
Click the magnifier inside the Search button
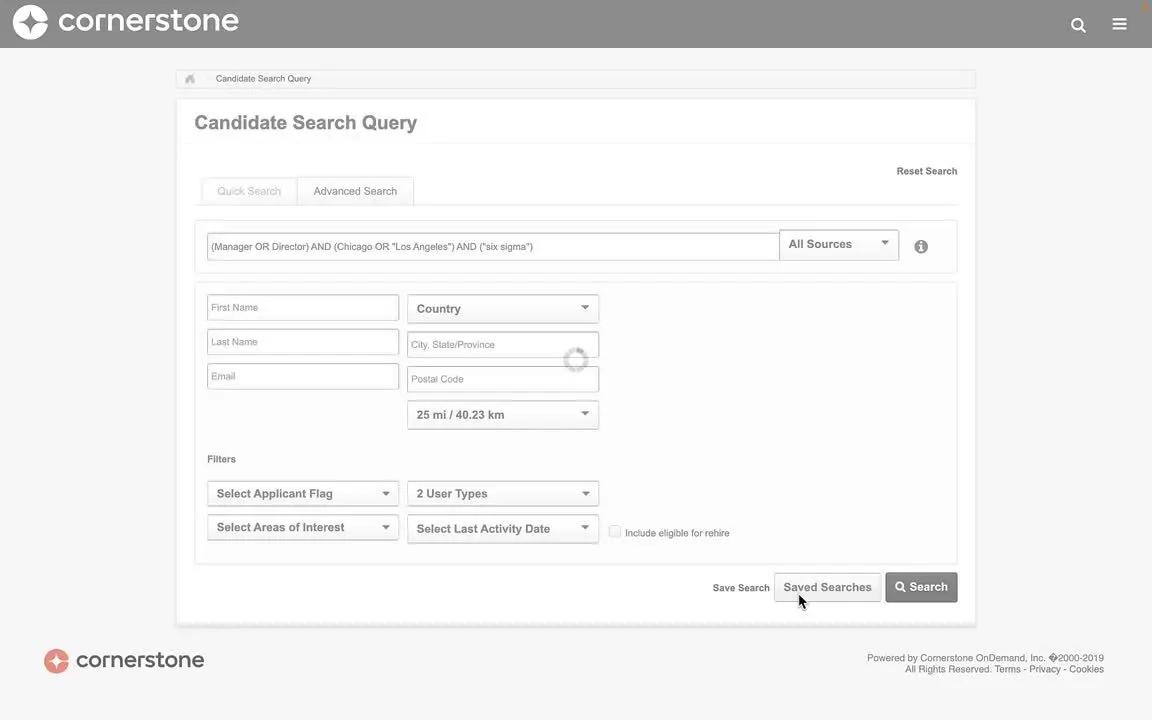click(x=900, y=586)
